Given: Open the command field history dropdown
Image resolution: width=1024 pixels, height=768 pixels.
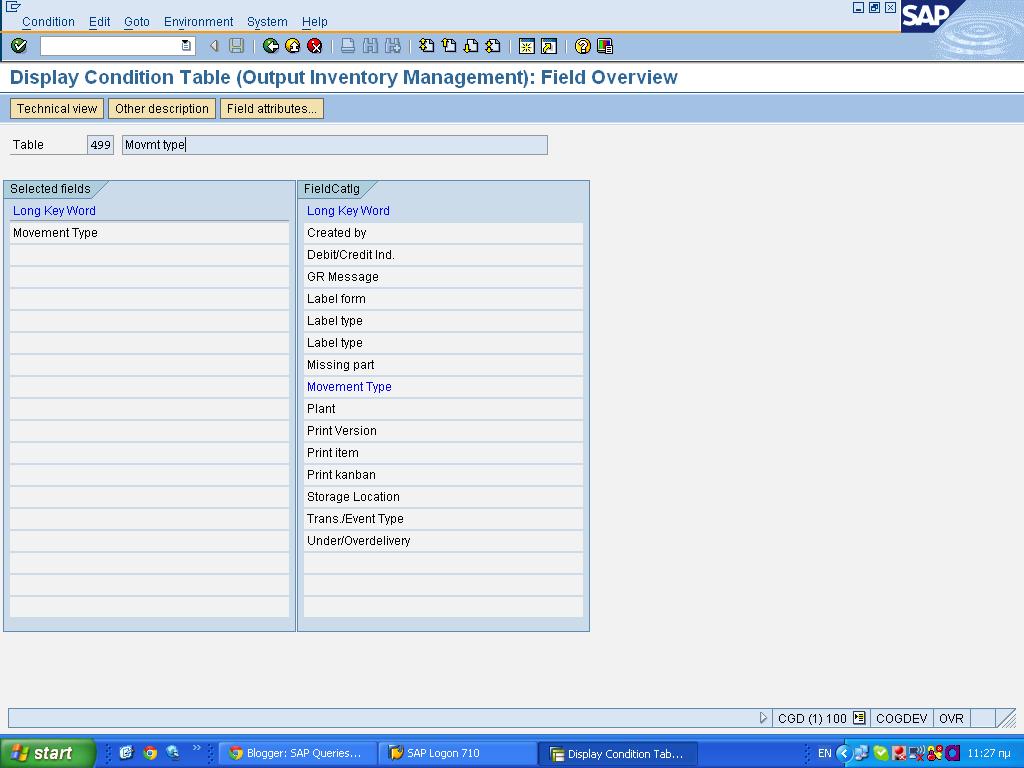Looking at the screenshot, I should (x=186, y=46).
